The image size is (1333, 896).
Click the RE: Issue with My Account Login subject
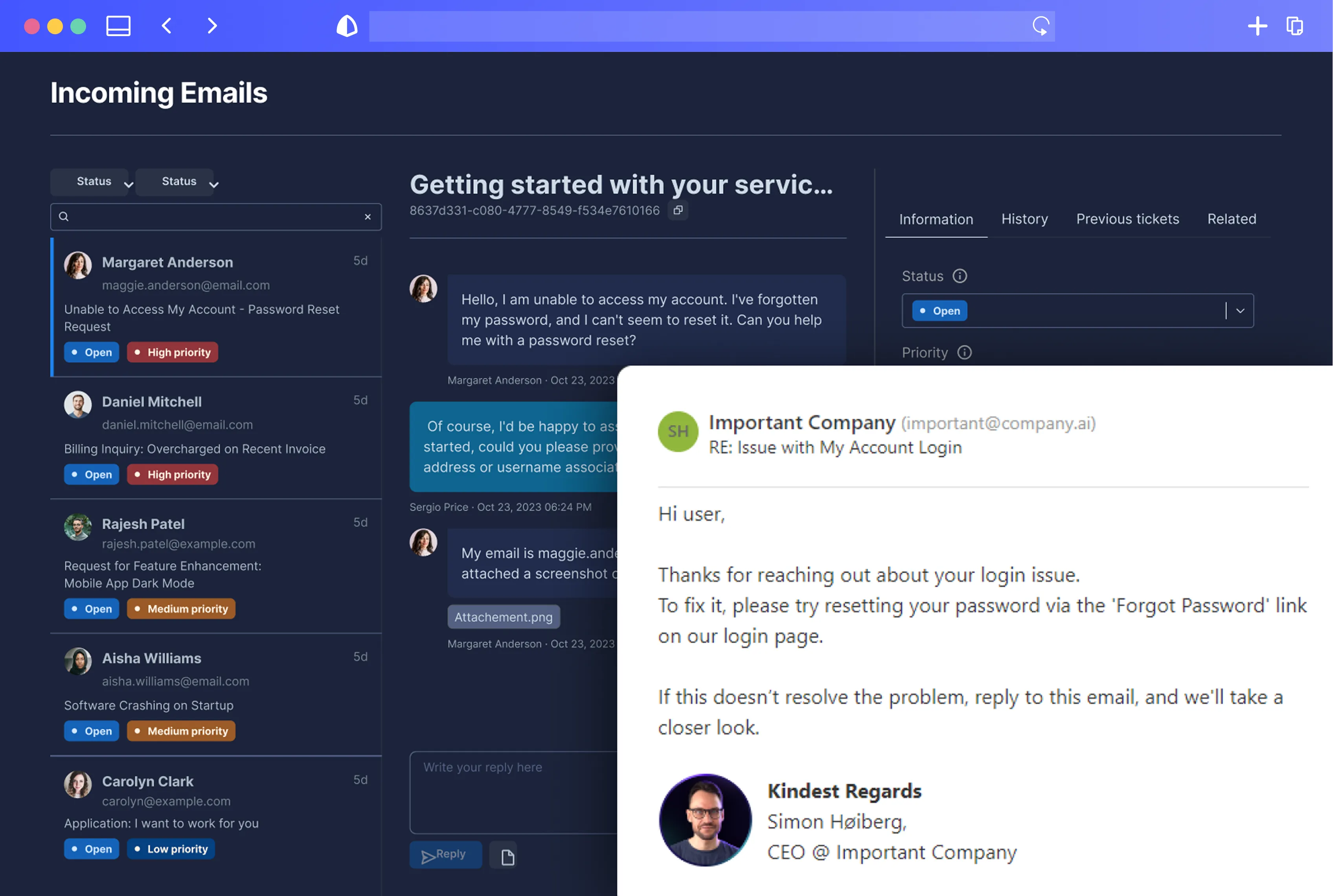click(835, 448)
